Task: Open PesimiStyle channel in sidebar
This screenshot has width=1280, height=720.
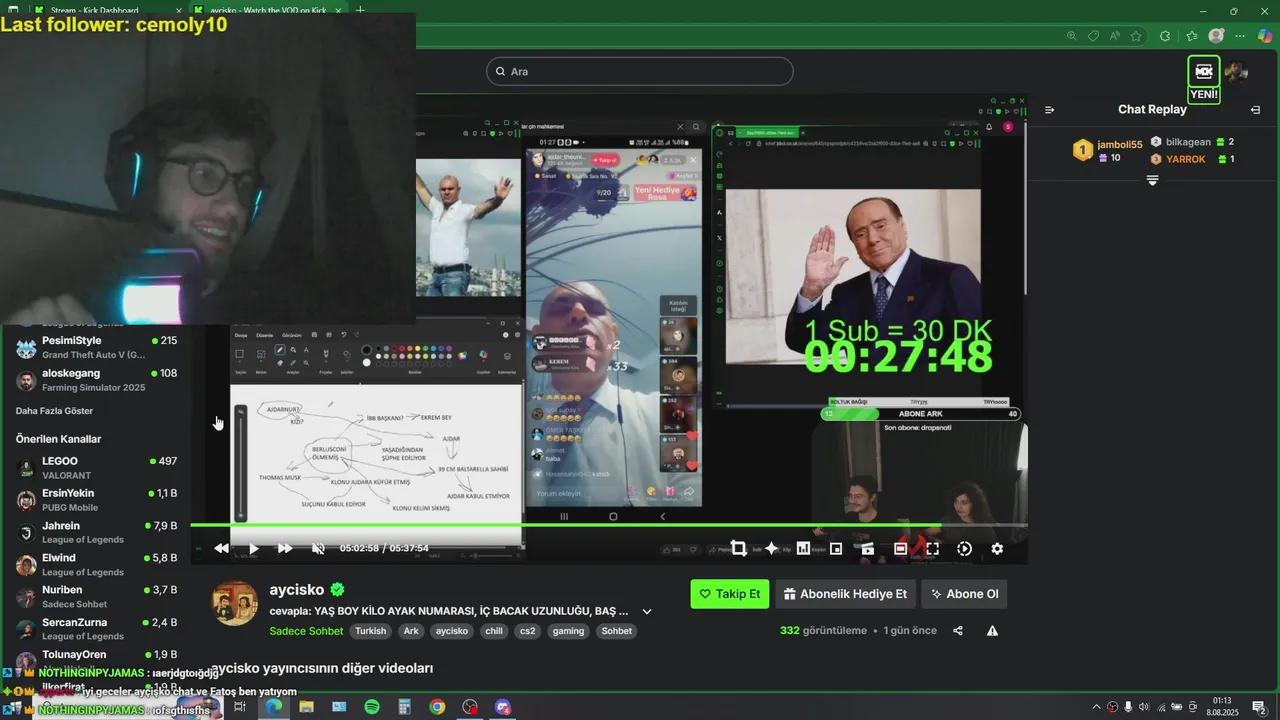Action: (96, 347)
